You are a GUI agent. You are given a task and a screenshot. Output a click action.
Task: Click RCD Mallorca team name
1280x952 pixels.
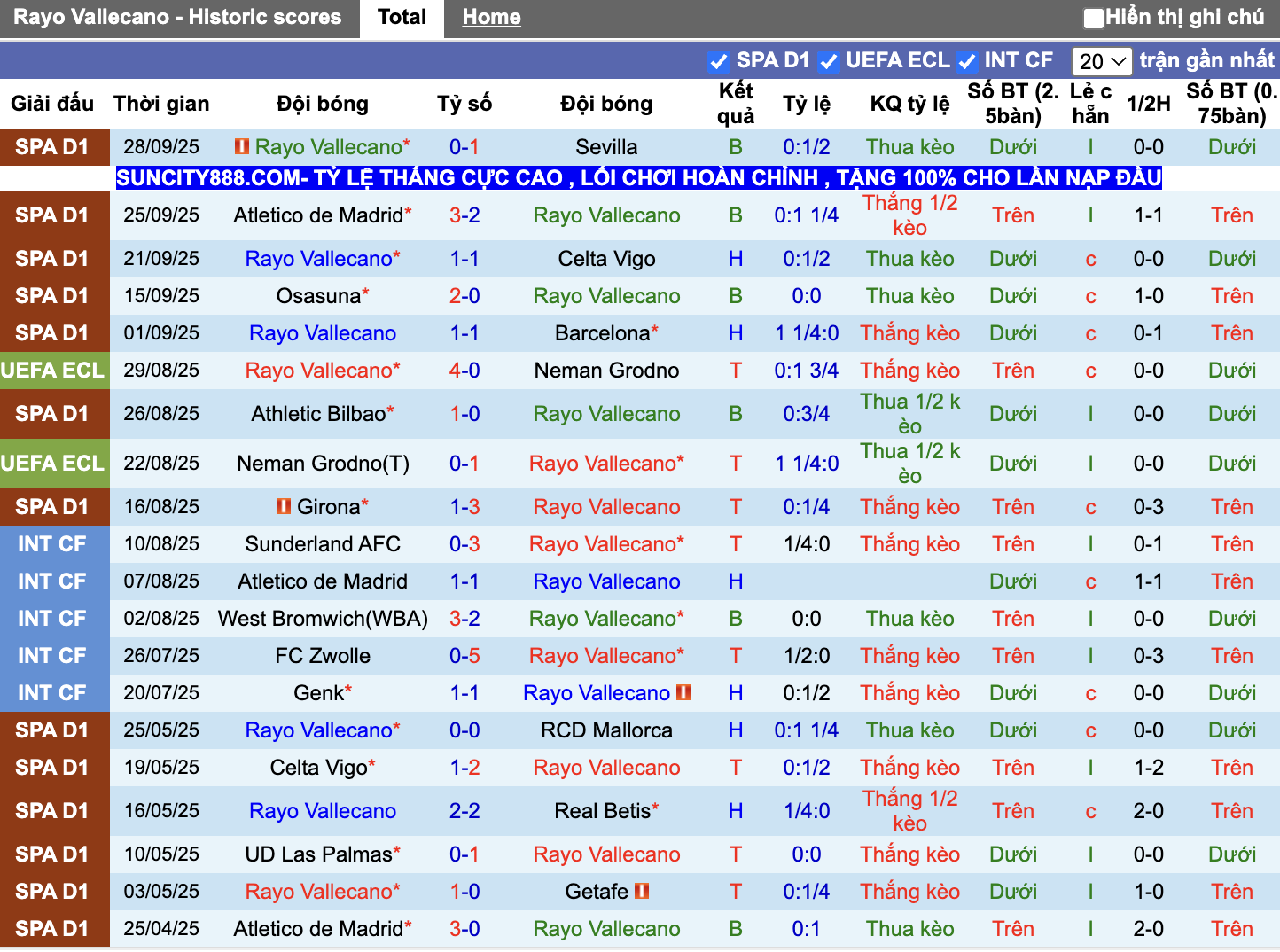606,730
